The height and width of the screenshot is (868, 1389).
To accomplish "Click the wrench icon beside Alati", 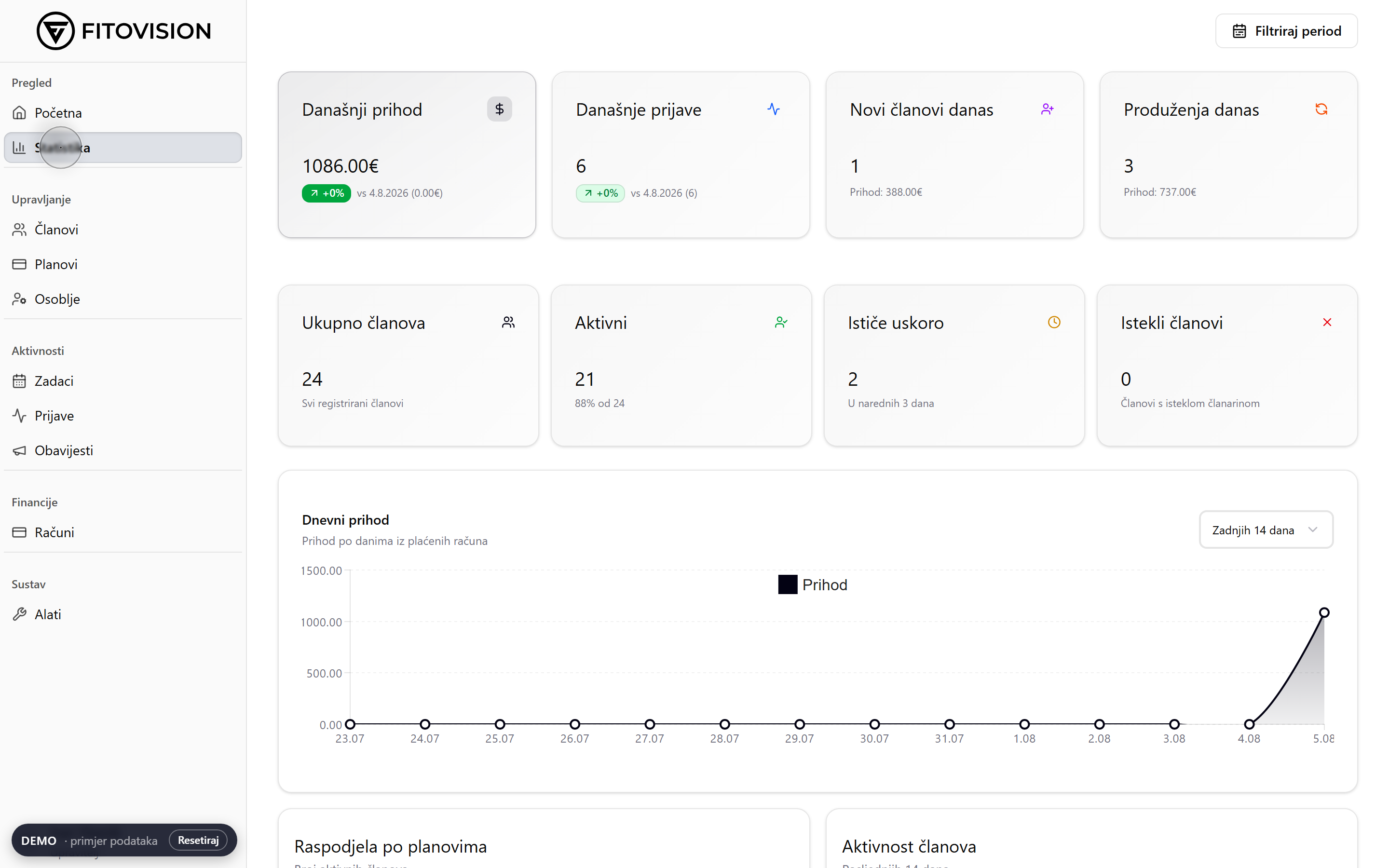I will click(19, 614).
